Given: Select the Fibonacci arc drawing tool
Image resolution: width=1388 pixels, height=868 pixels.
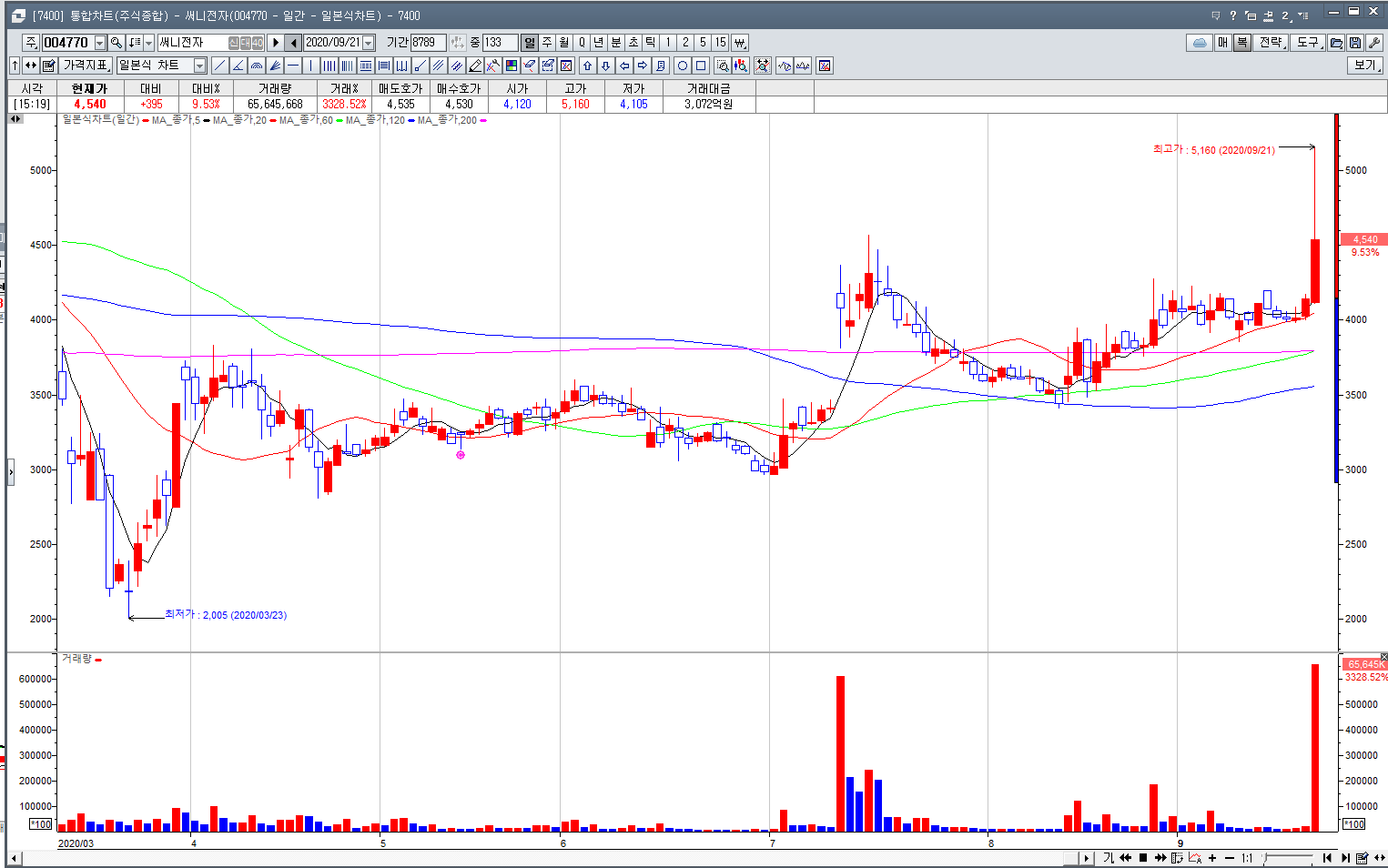Looking at the screenshot, I should pyautogui.click(x=256, y=66).
